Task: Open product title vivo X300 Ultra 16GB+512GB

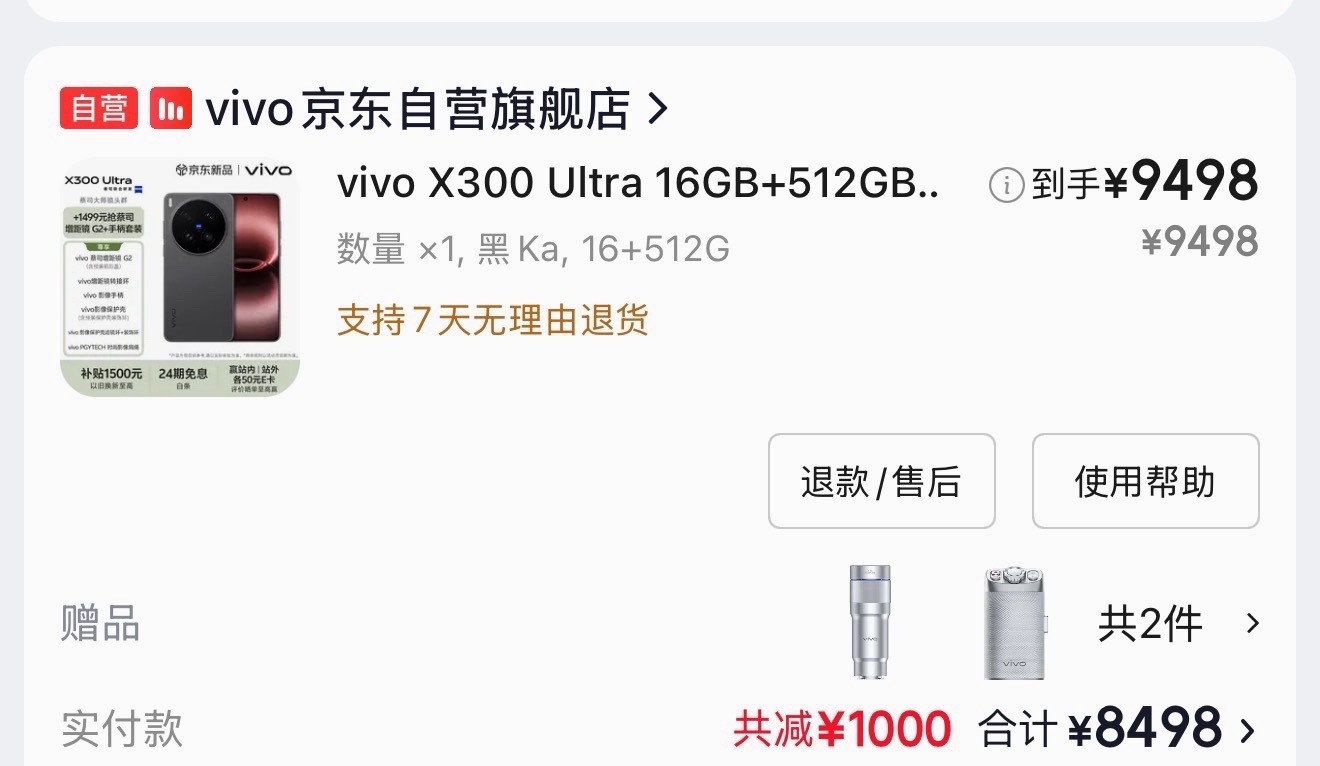Action: coord(638,183)
